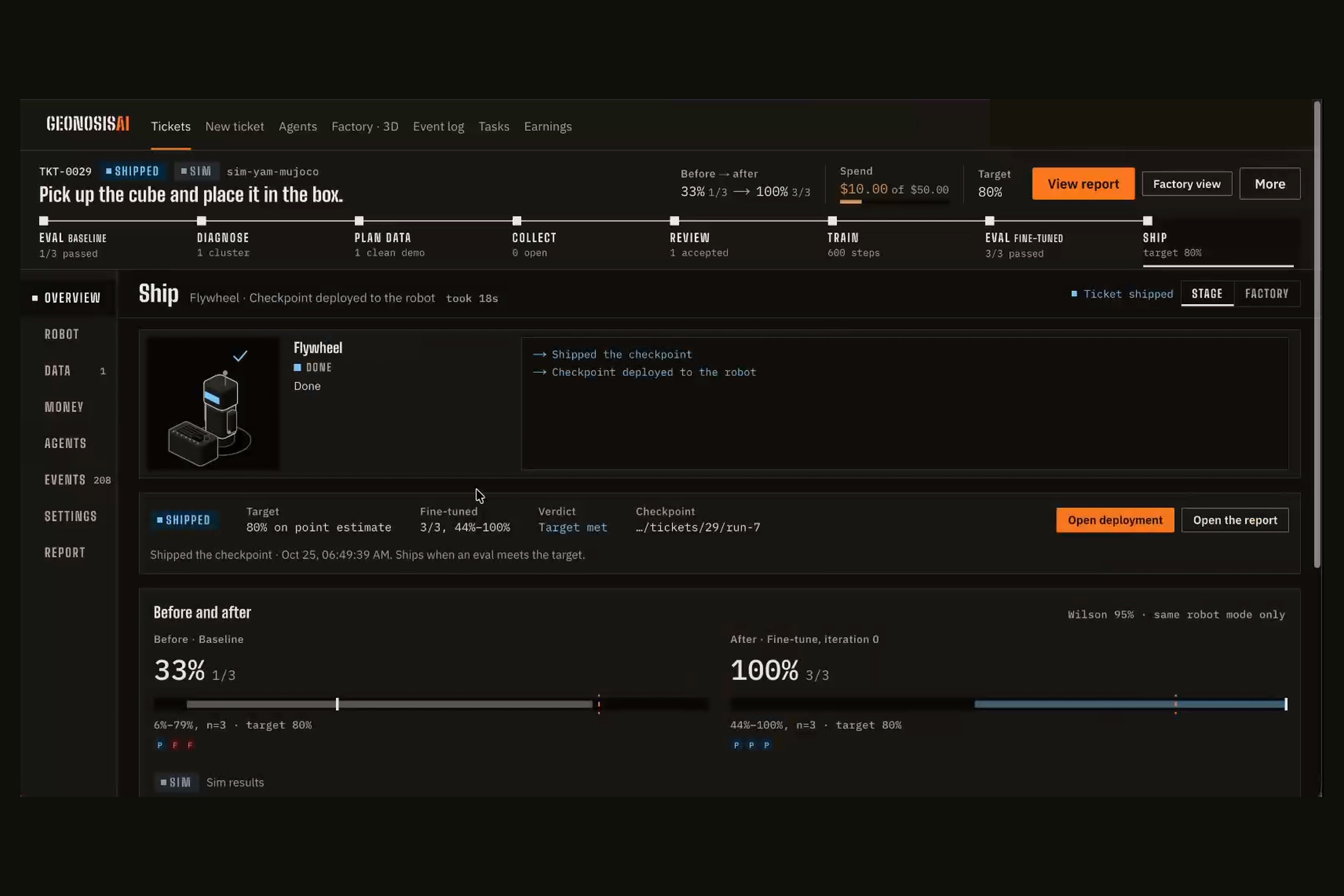
Task: Click the Target met verdict text
Action: point(572,527)
